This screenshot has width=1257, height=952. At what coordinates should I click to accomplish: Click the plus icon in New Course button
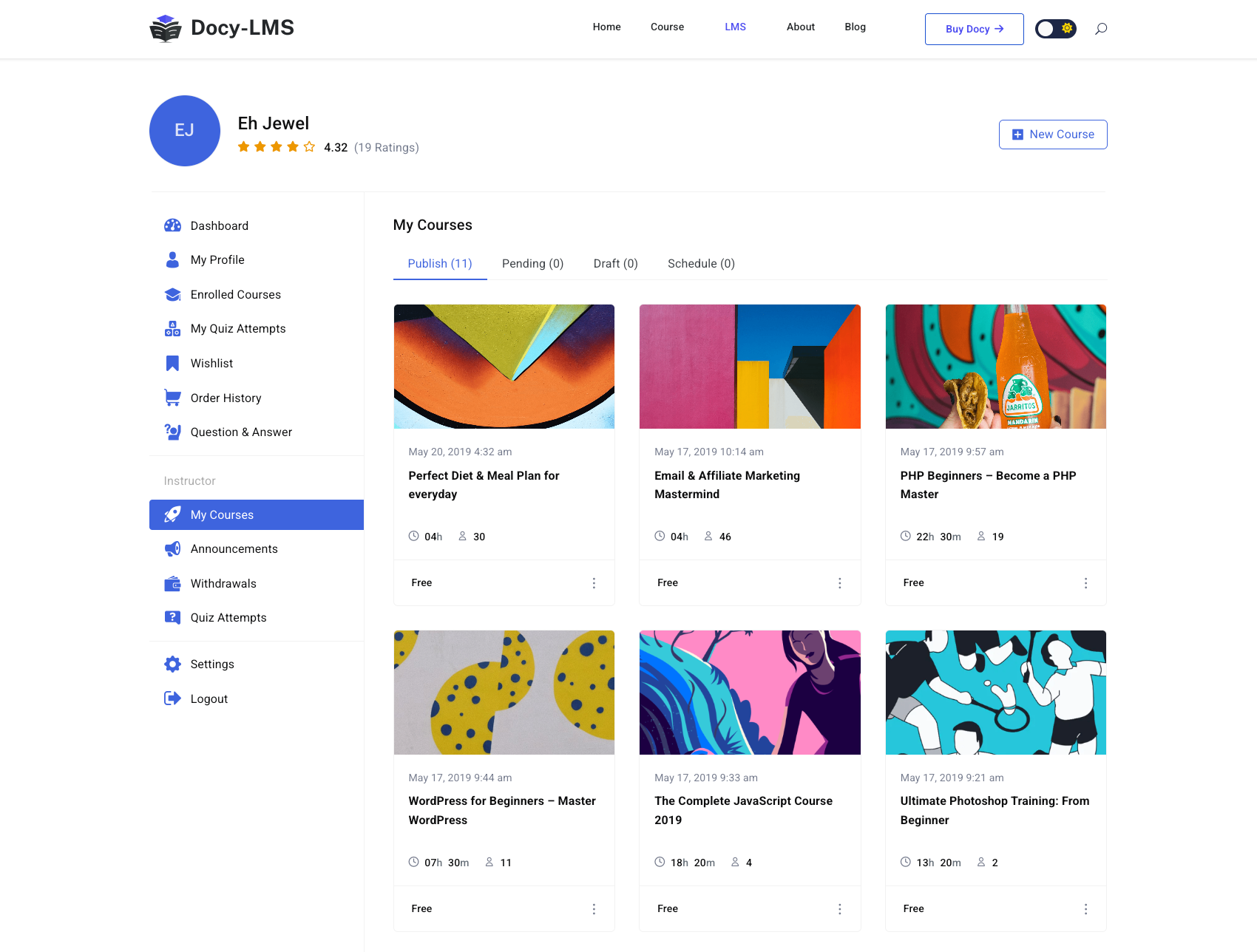[1017, 135]
